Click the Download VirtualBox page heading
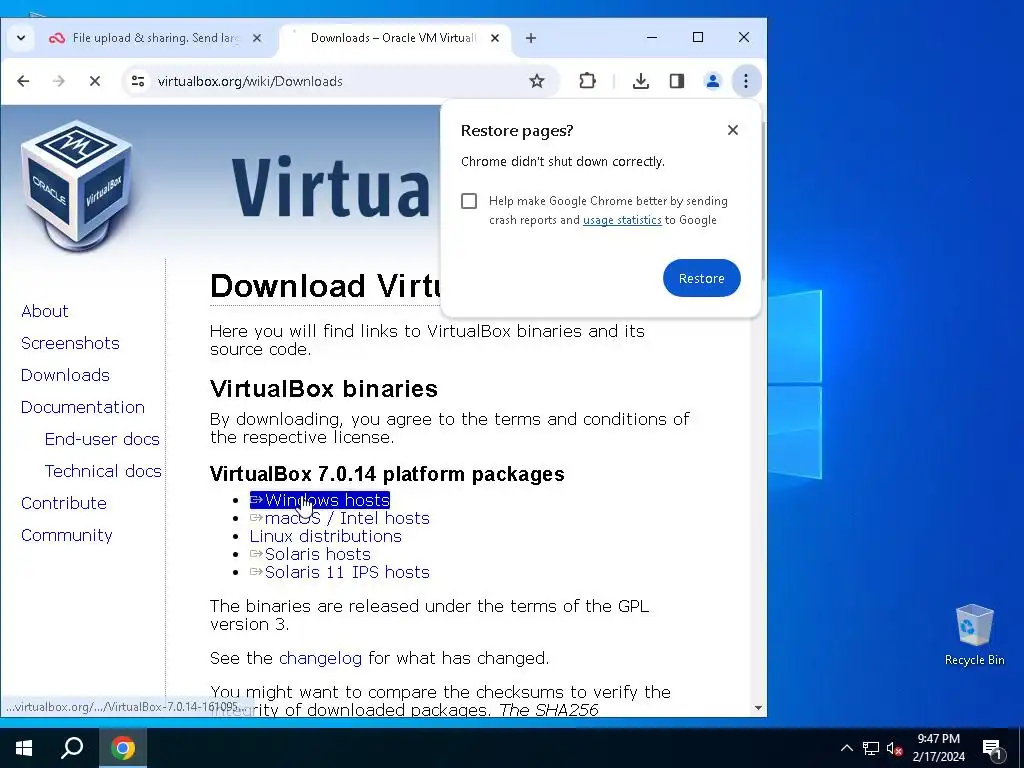 click(x=325, y=285)
